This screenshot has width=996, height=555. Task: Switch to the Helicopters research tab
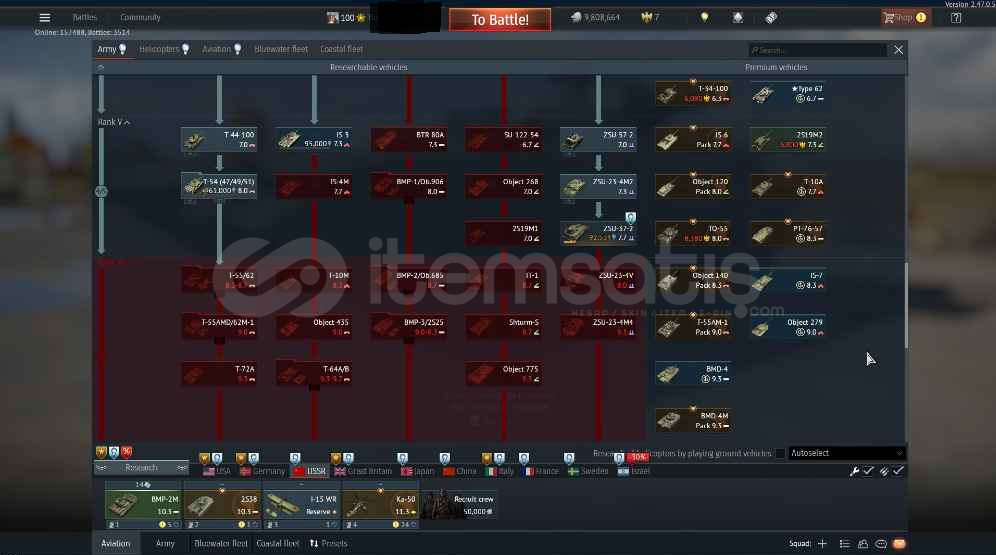tap(164, 49)
